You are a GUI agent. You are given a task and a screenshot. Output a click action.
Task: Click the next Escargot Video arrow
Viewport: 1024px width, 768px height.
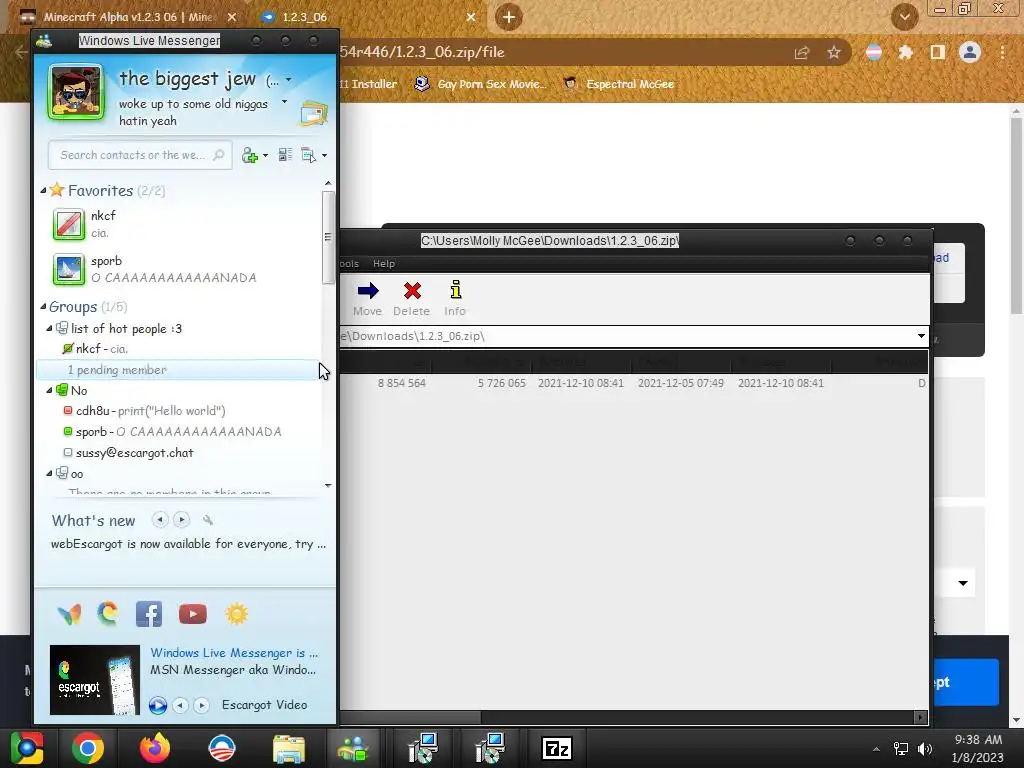point(202,705)
